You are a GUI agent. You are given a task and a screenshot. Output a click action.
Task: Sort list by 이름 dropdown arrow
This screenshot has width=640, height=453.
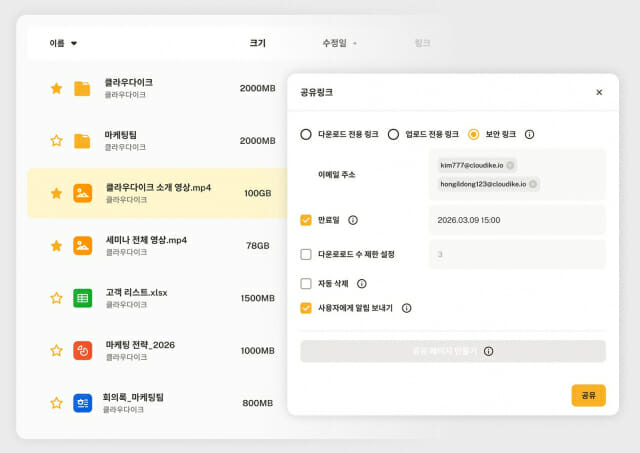click(74, 43)
